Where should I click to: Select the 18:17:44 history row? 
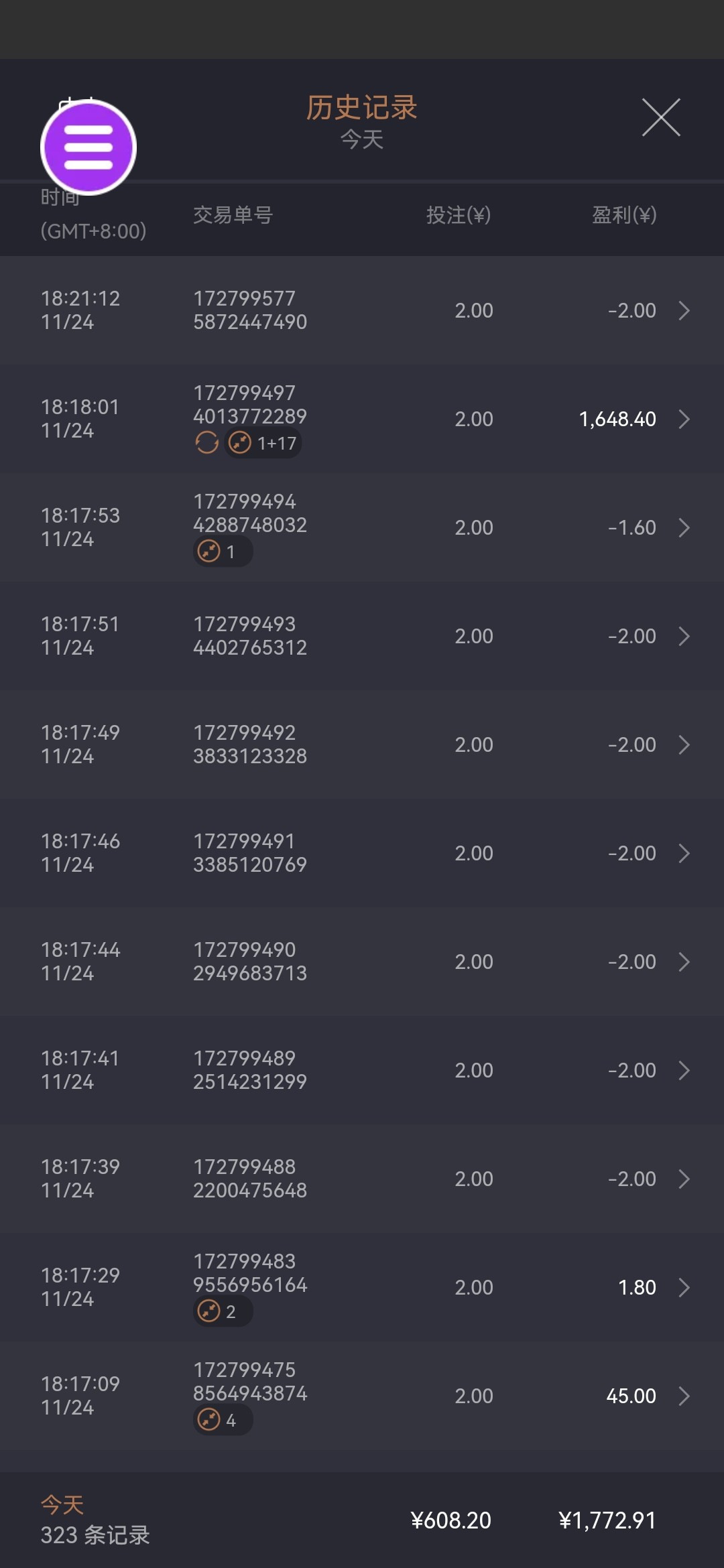click(x=362, y=962)
